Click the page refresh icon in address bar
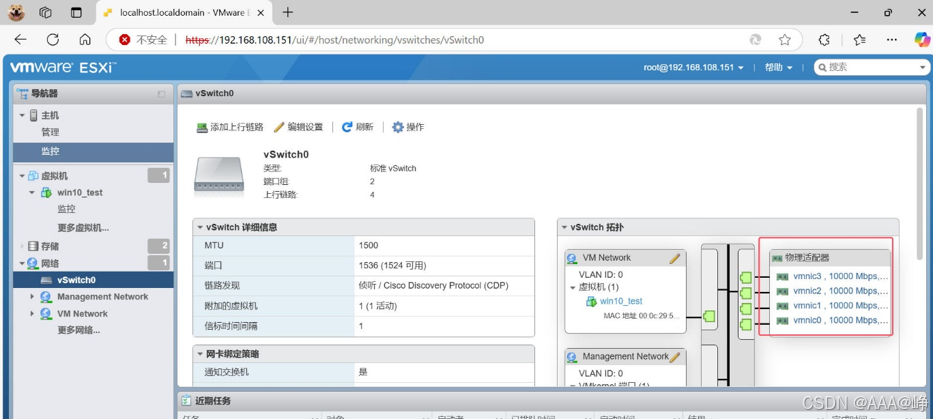The image size is (933, 419). click(755, 40)
